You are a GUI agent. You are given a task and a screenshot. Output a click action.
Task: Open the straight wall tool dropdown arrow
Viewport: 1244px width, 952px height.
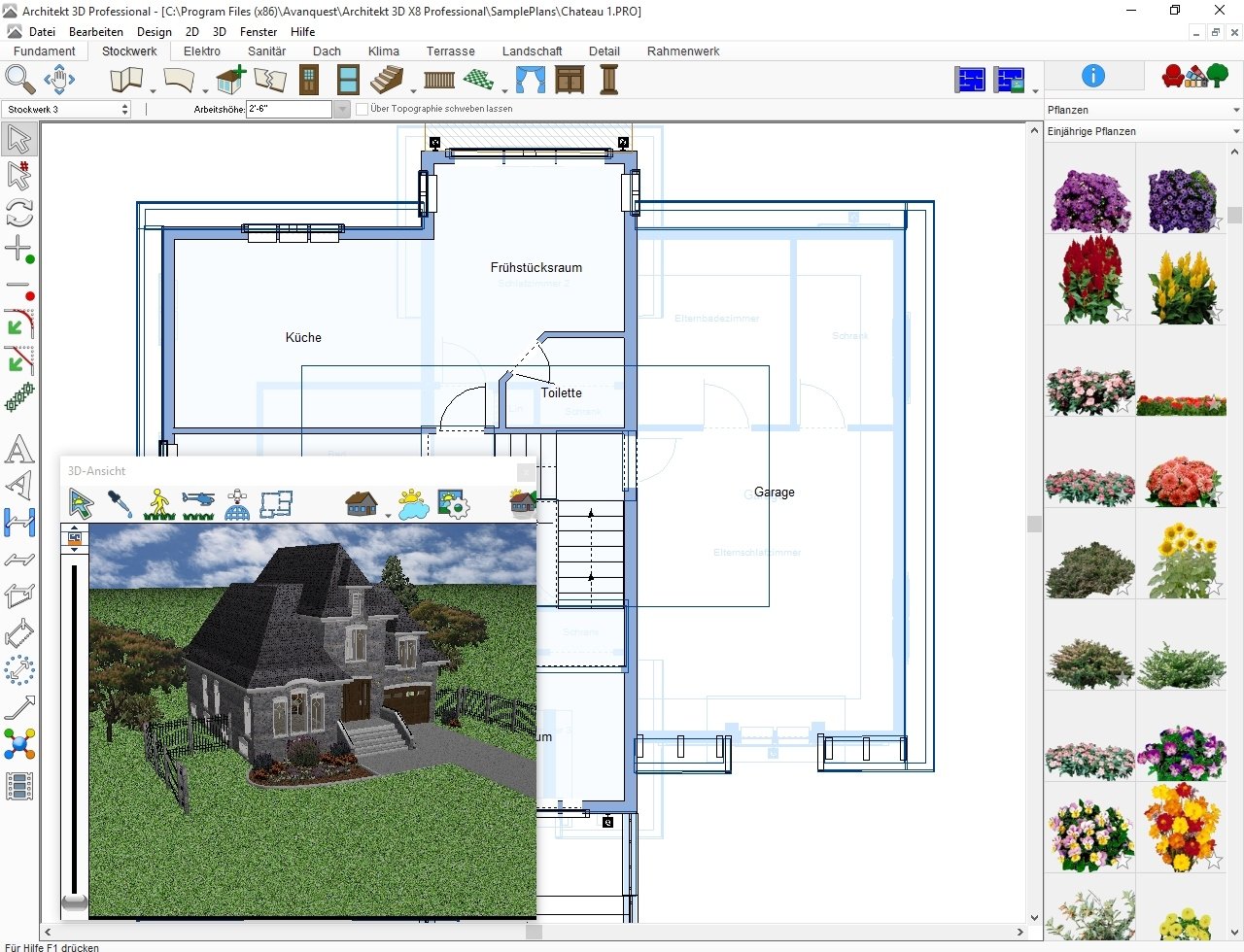153,90
